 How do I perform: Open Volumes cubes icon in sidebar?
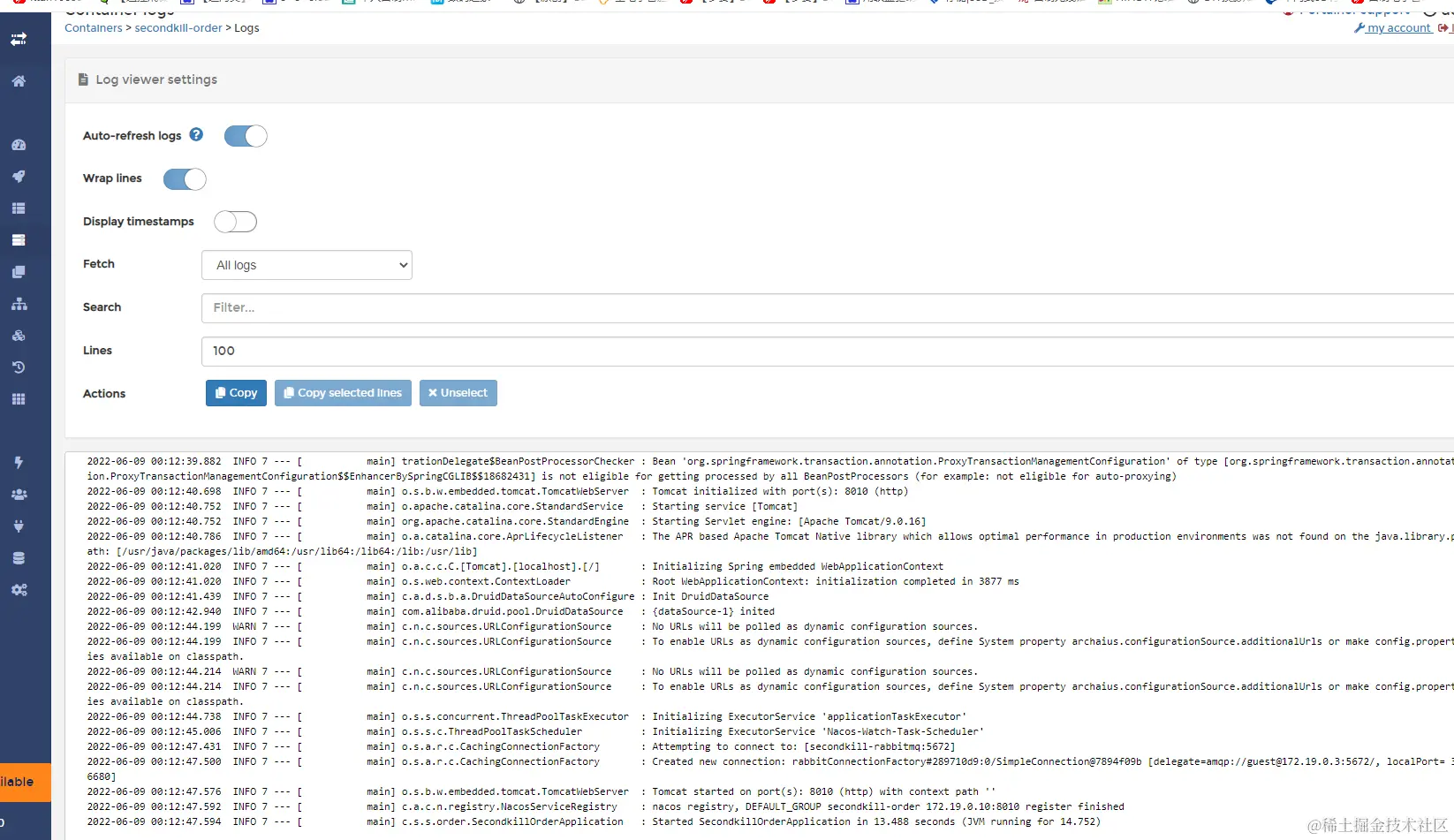19,336
